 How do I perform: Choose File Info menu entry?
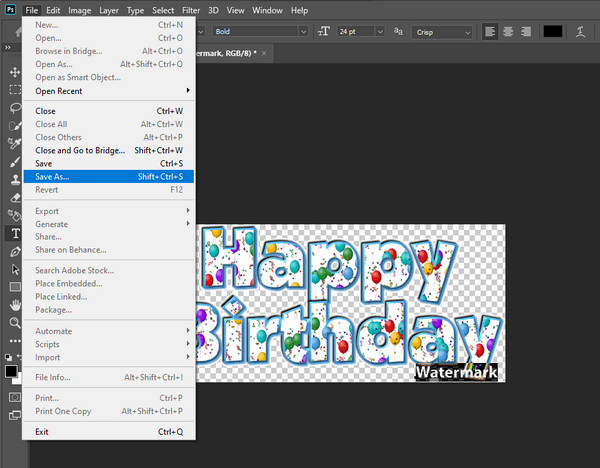pos(109,377)
